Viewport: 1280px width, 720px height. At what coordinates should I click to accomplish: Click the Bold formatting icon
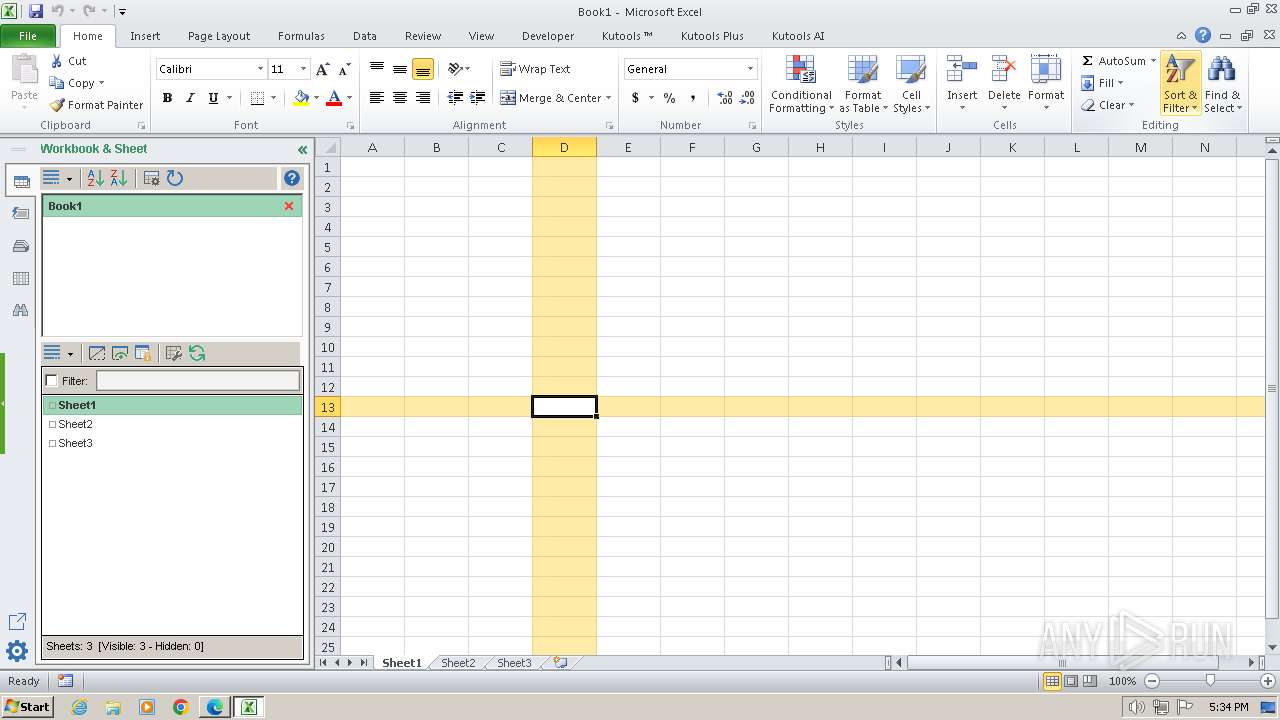[x=167, y=98]
